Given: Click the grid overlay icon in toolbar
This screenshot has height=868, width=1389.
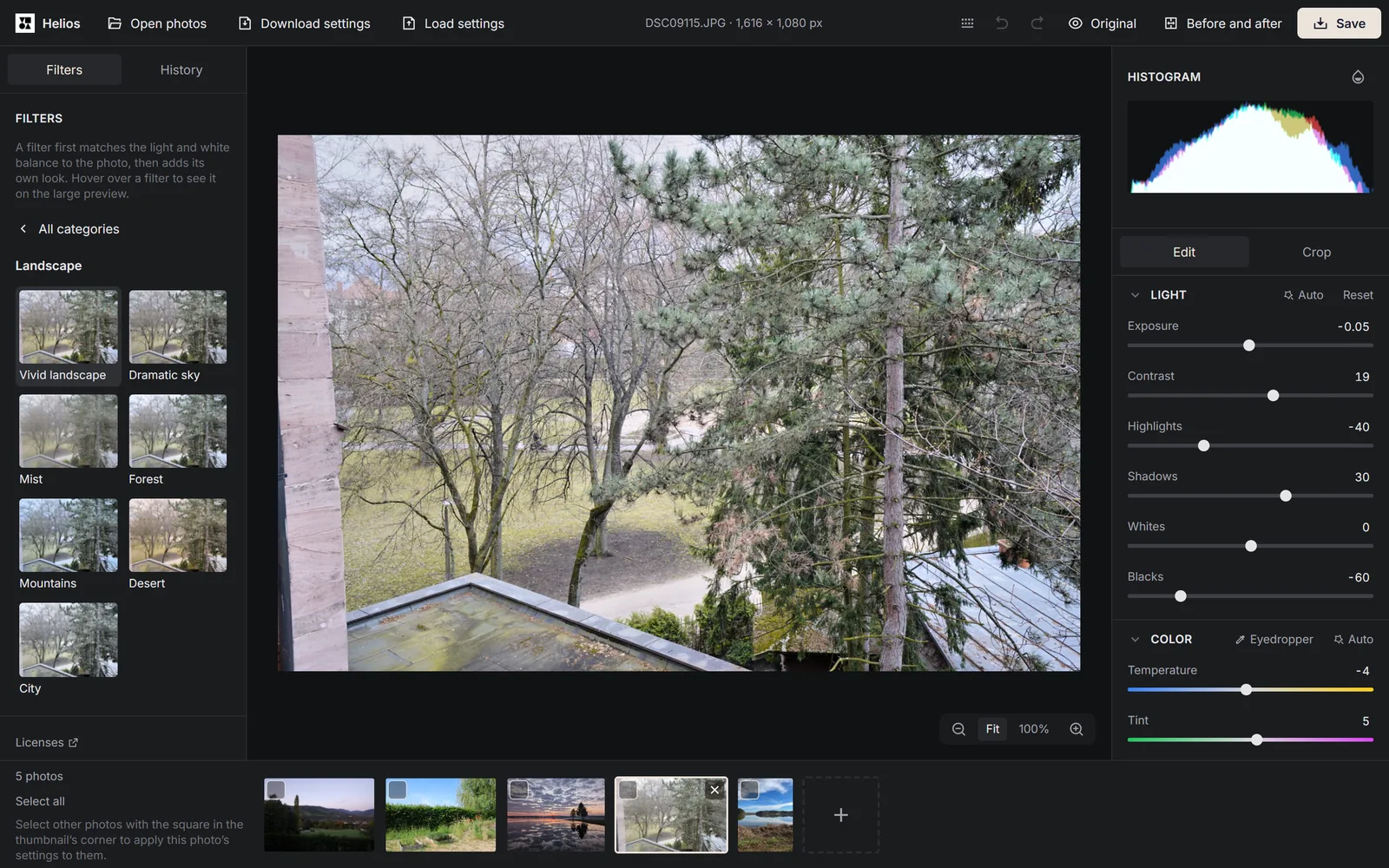Looking at the screenshot, I should (x=967, y=23).
